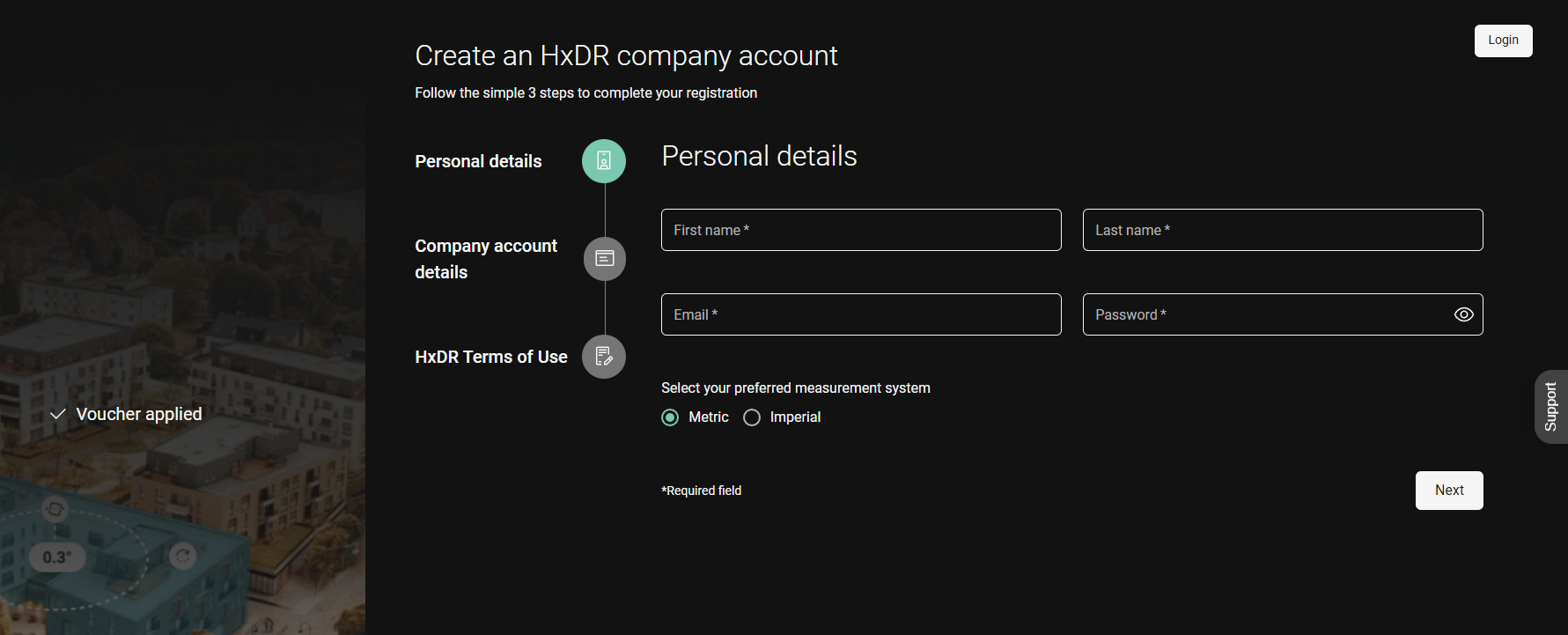Viewport: 1568px width, 635px height.
Task: Click the Voucher applied checkmark icon
Action: (58, 415)
